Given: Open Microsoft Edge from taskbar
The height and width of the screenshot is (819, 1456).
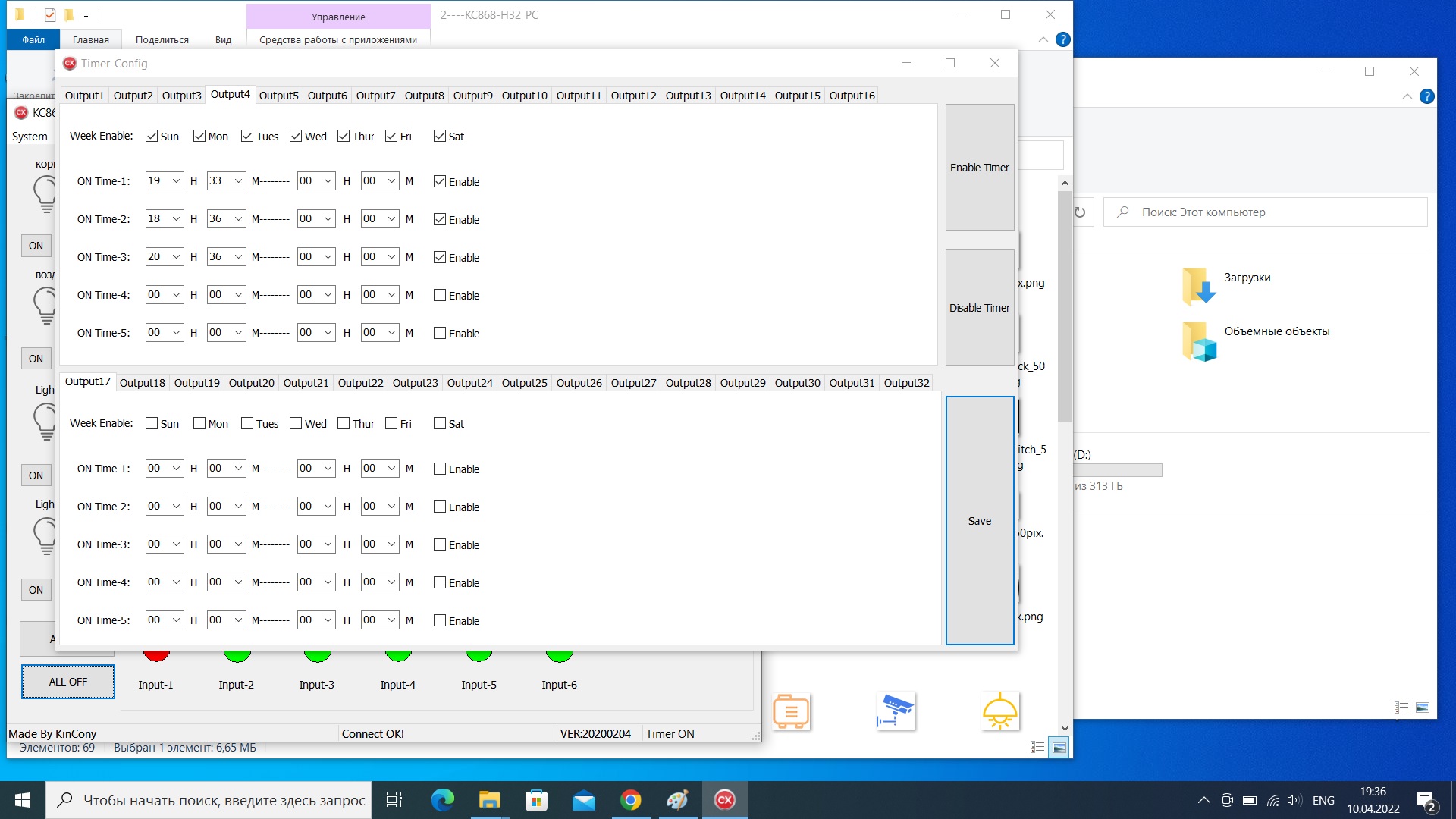Looking at the screenshot, I should (x=442, y=800).
